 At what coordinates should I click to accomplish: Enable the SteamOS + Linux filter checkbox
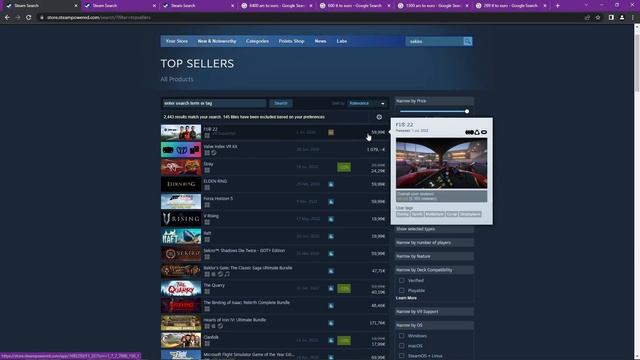(402, 356)
